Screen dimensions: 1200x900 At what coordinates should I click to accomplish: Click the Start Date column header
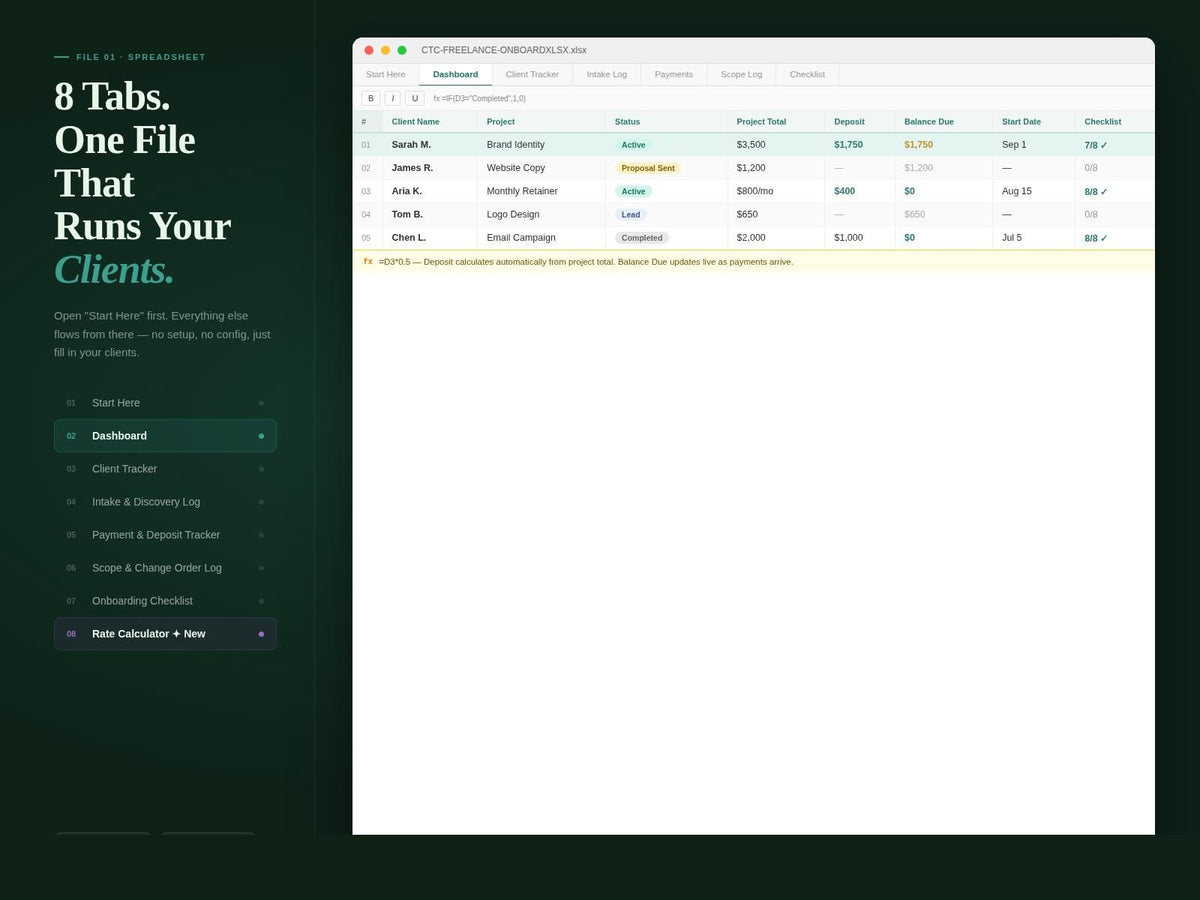pyautogui.click(x=1034, y=122)
